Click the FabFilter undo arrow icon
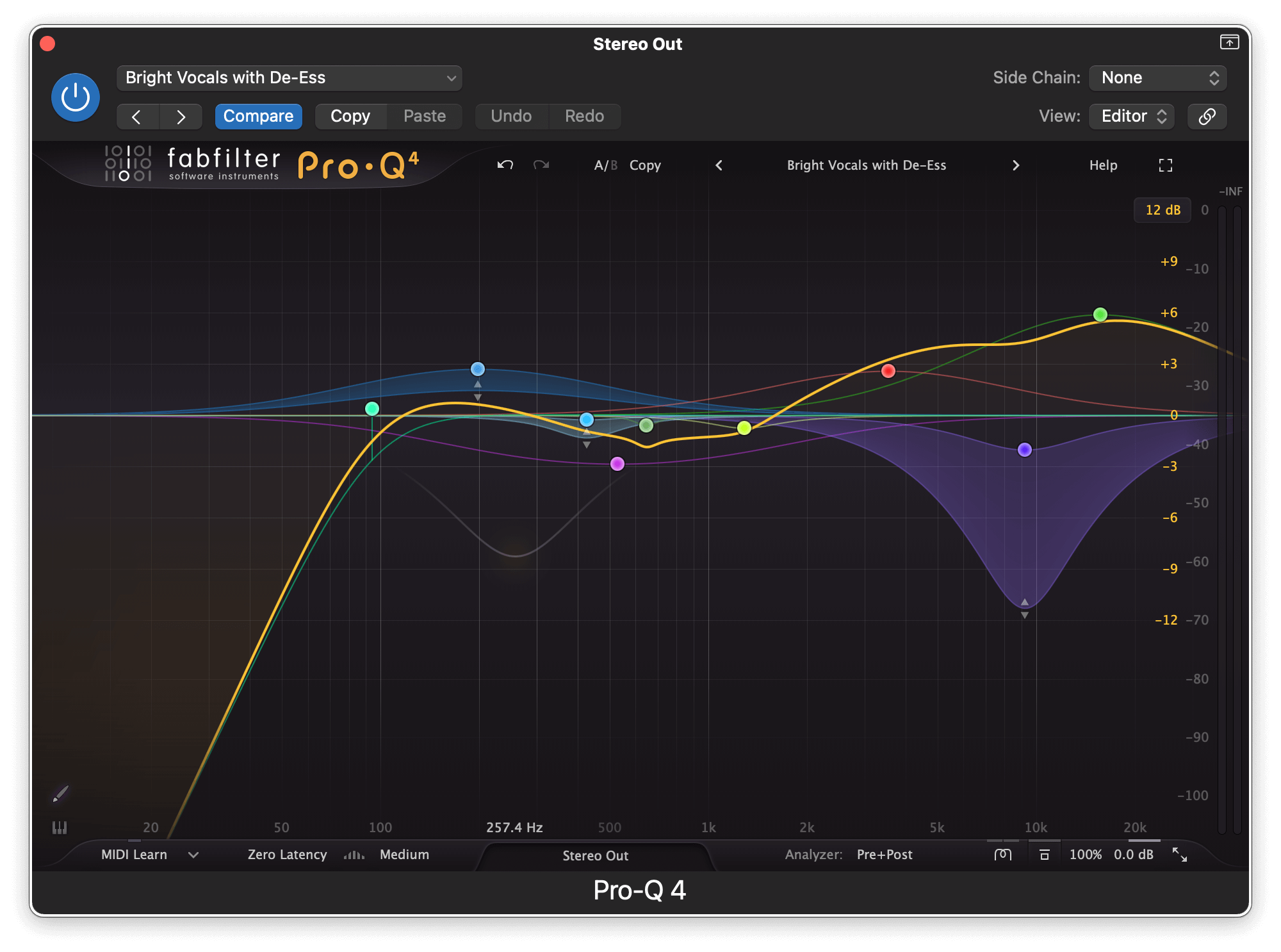This screenshot has height=952, width=1281. coord(505,165)
